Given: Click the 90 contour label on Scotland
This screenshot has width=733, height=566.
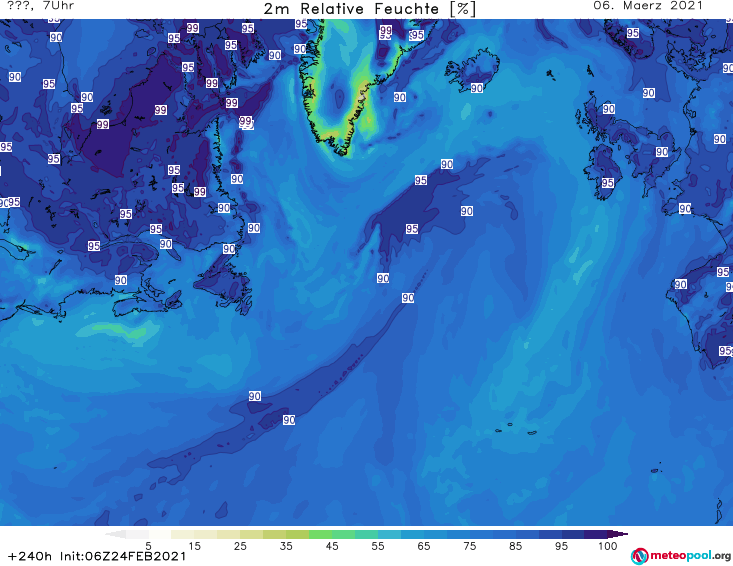Looking at the screenshot, I should [608, 109].
